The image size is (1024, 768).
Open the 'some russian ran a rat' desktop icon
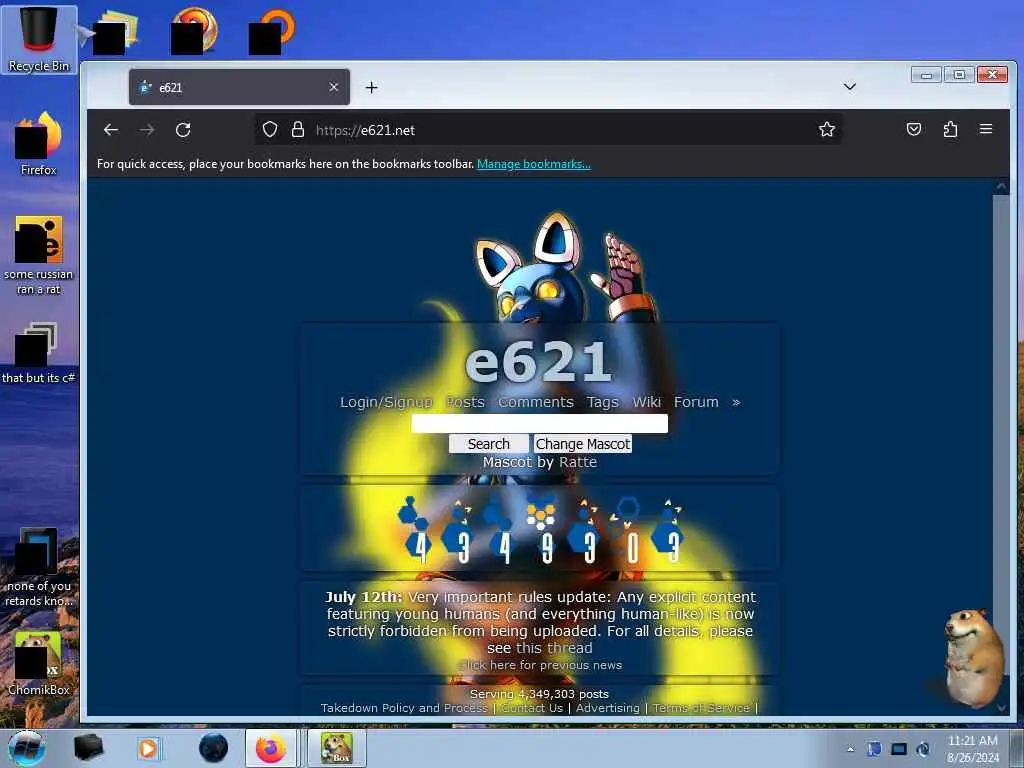(x=39, y=255)
